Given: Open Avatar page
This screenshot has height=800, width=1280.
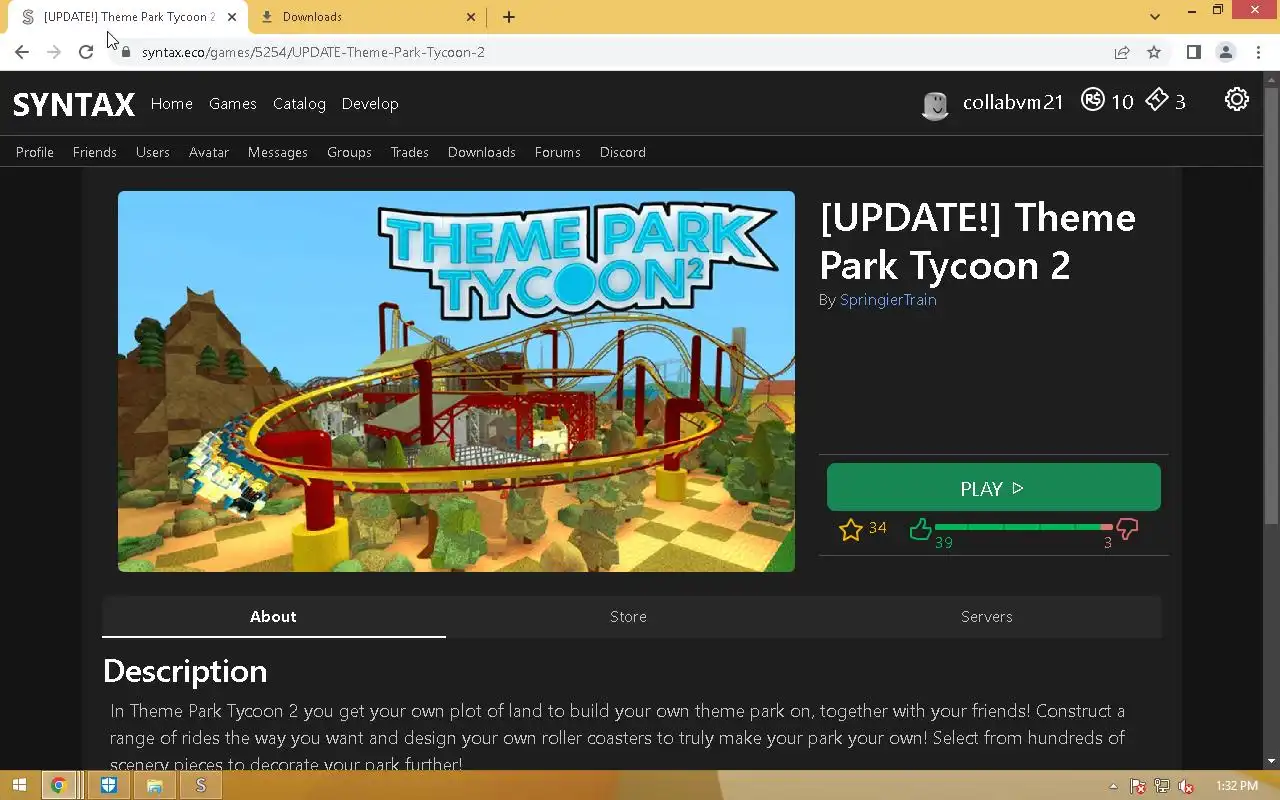Looking at the screenshot, I should tap(209, 152).
